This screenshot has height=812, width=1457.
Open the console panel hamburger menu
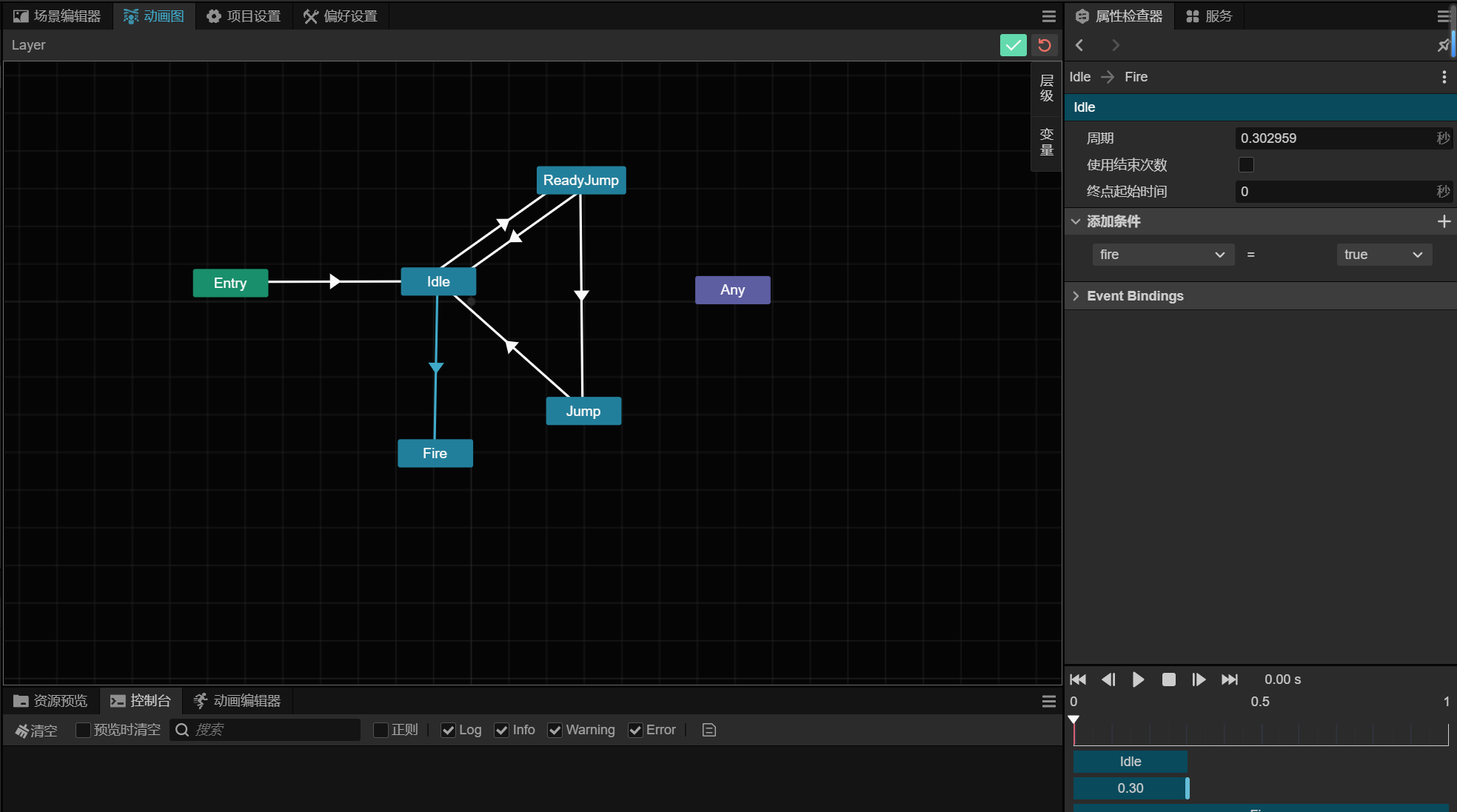click(1048, 701)
